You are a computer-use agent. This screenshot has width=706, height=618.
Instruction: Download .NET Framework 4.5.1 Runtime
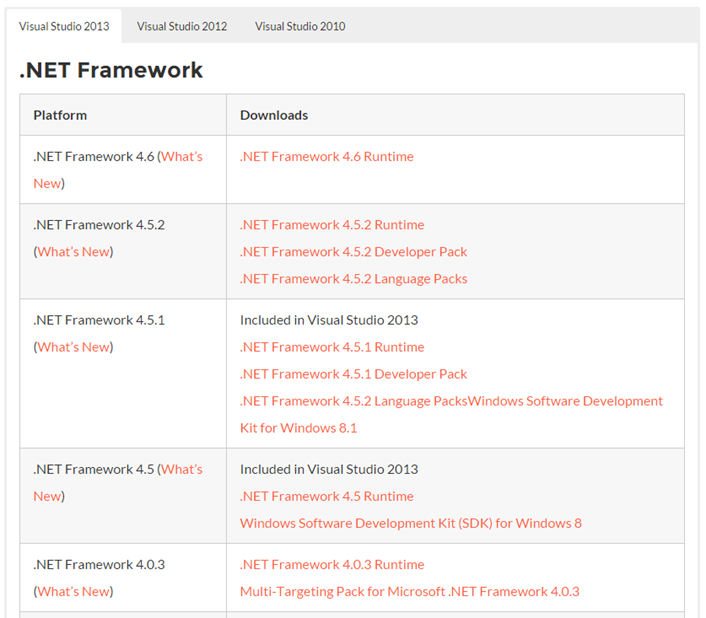click(x=332, y=347)
